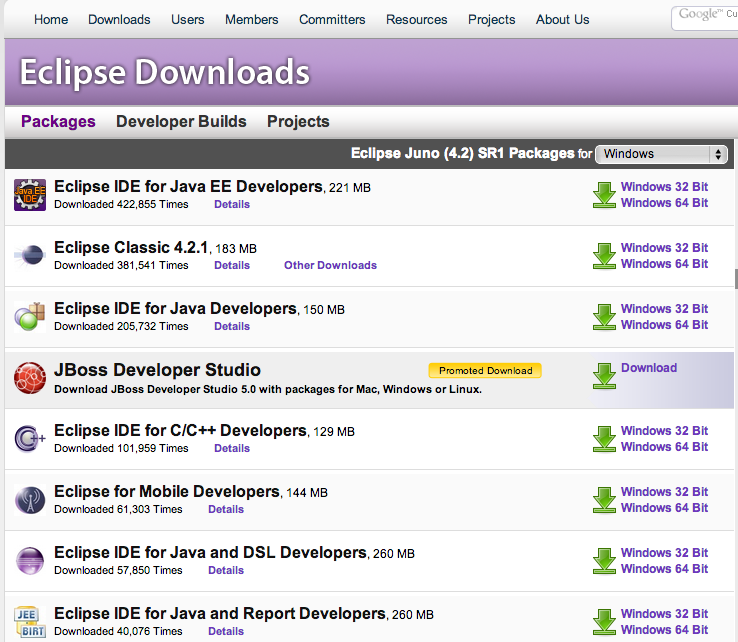The width and height of the screenshot is (738, 642).
Task: Open the Windows platform dropdown
Action: [661, 154]
